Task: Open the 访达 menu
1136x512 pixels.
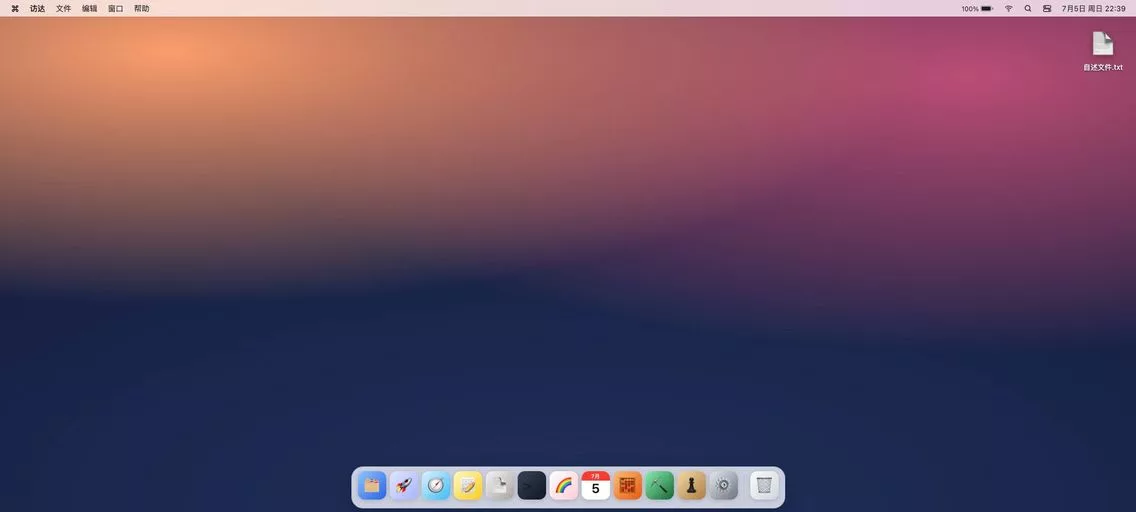Action: (37, 9)
